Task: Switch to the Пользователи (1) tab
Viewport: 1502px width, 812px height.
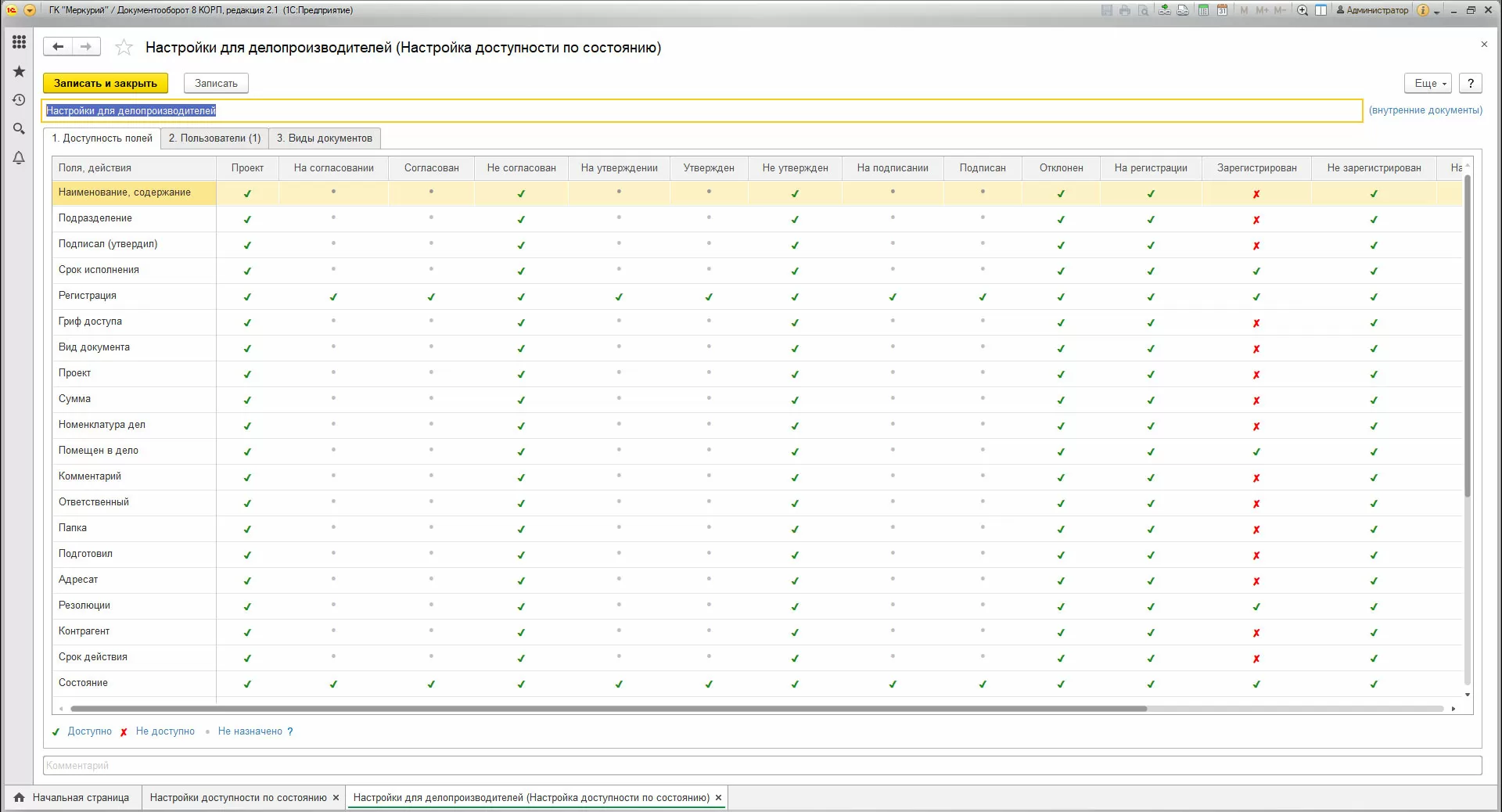Action: click(214, 138)
